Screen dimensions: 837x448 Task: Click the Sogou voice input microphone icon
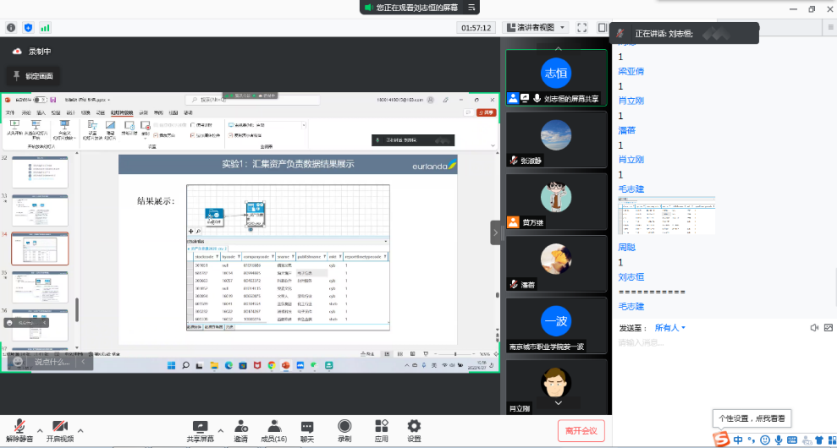(779, 440)
